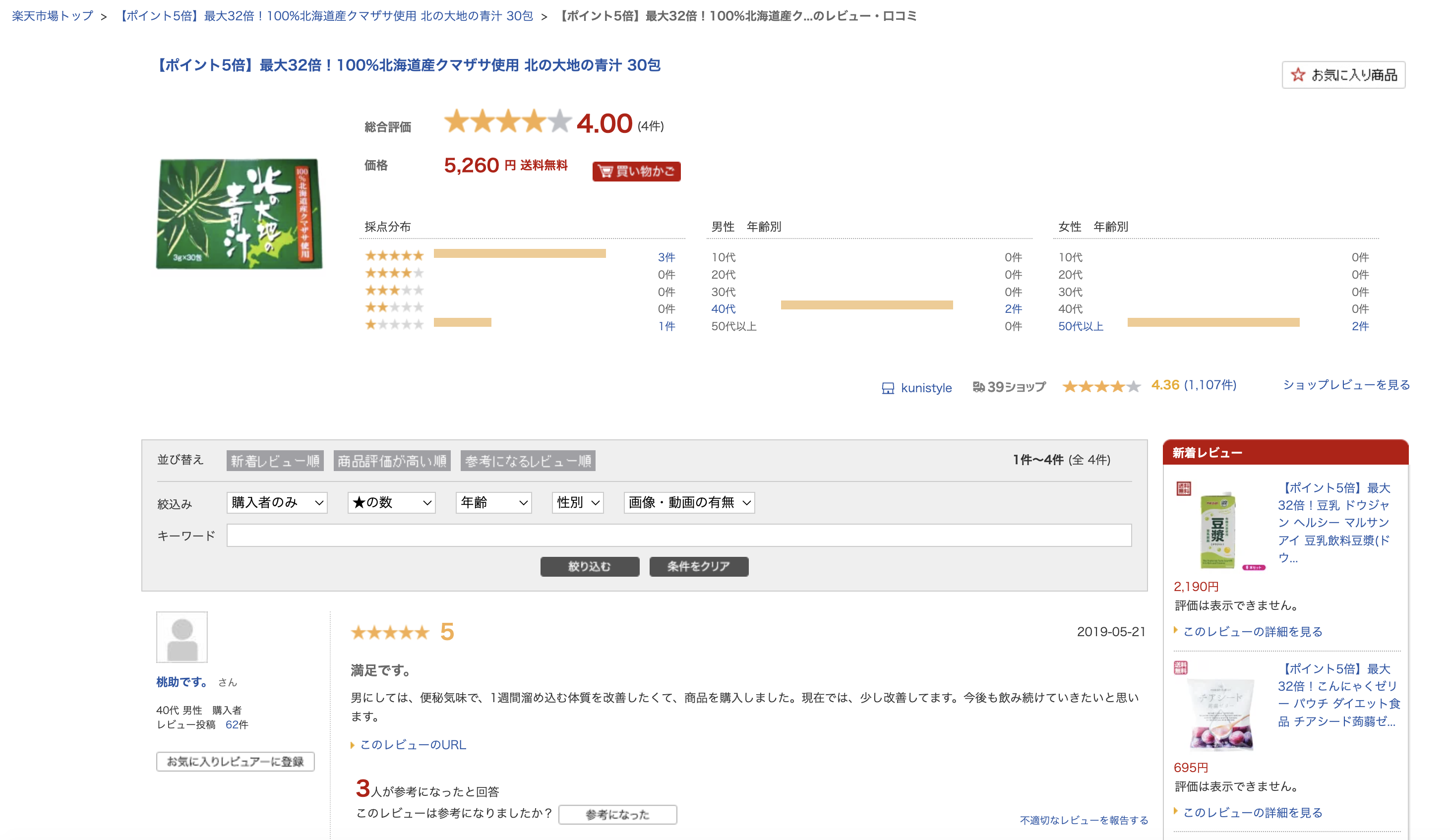Image resolution: width=1450 pixels, height=840 pixels.
Task: Click the 男性 2件 count link
Action: coord(1013,309)
